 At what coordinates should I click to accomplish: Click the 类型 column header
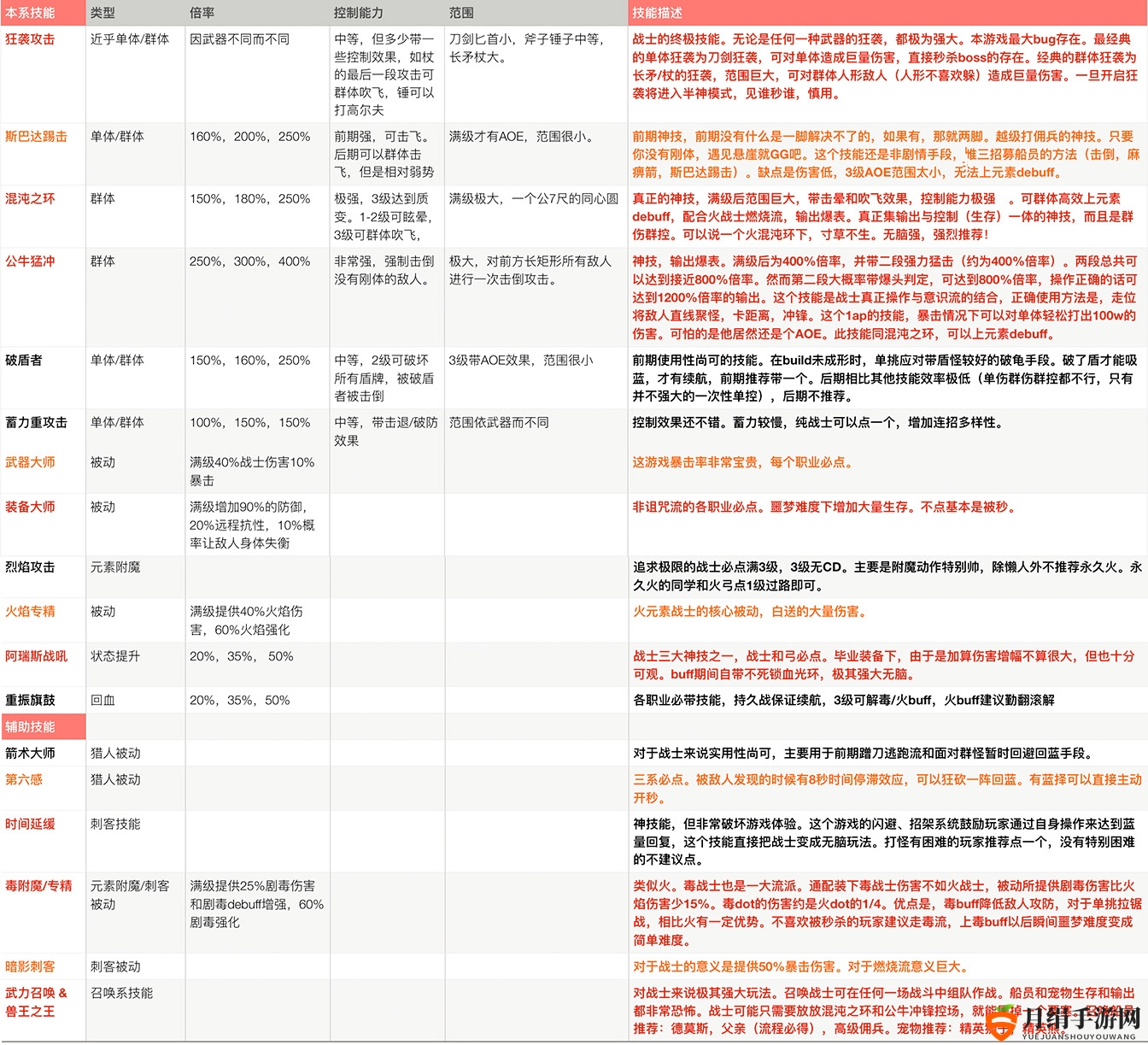point(135,13)
